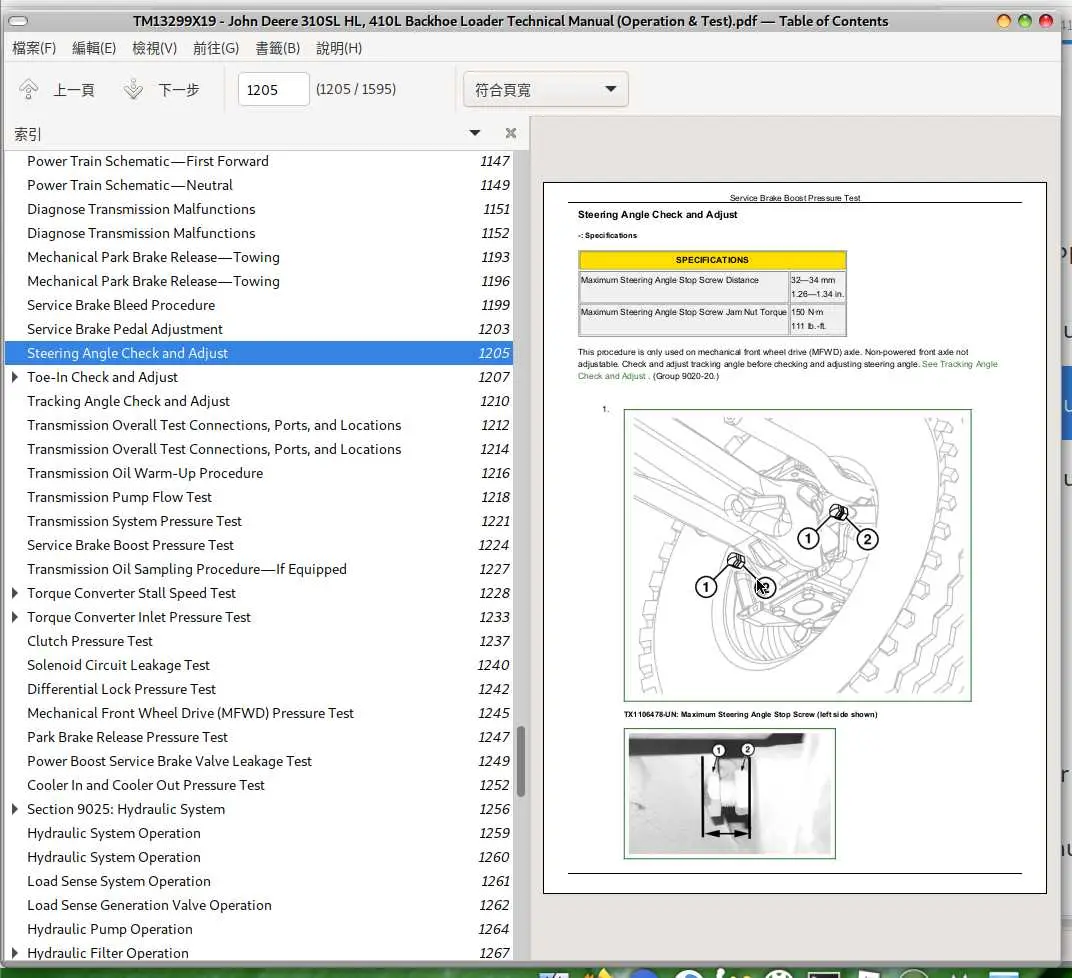
Task: Select Tracking Angle Check and Adjust index entry
Action: [258, 401]
